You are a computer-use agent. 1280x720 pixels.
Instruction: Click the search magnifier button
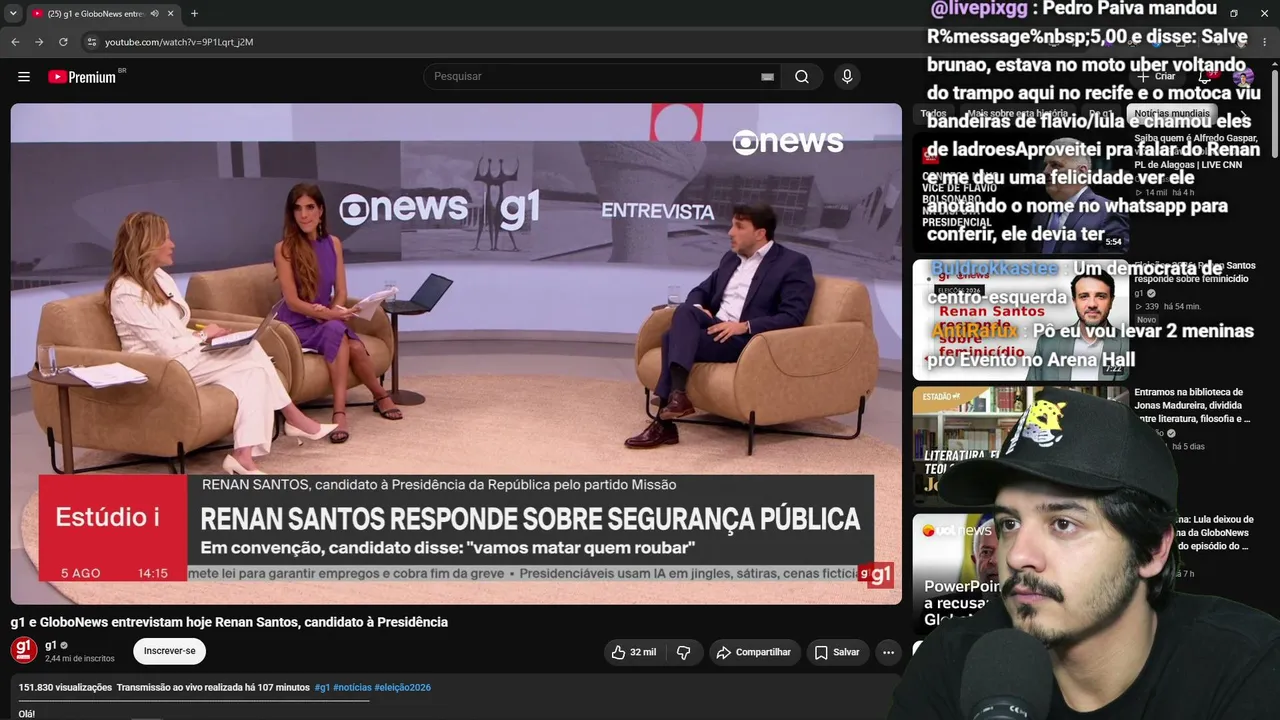(x=802, y=77)
